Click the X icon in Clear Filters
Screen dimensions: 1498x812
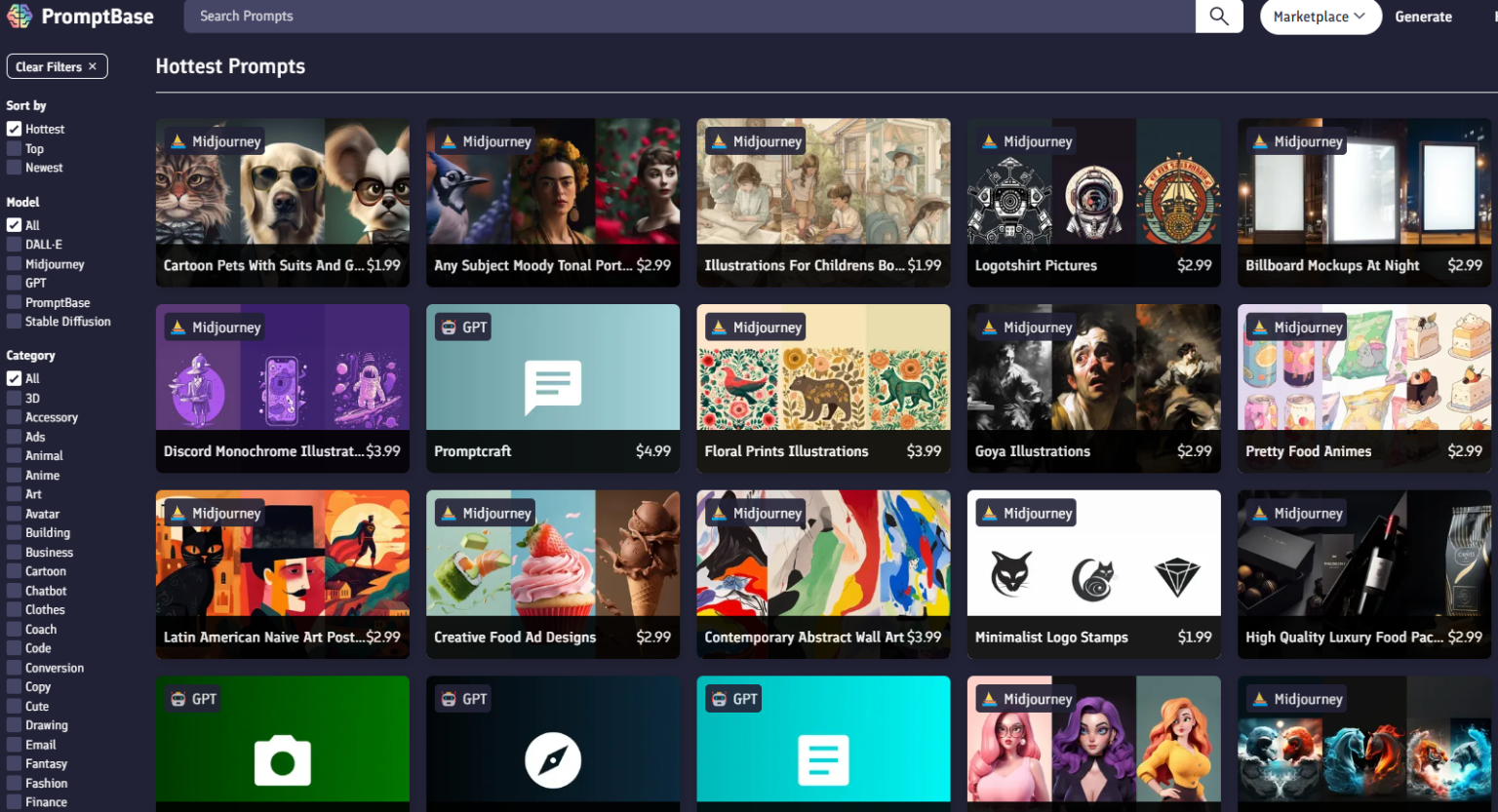click(93, 66)
